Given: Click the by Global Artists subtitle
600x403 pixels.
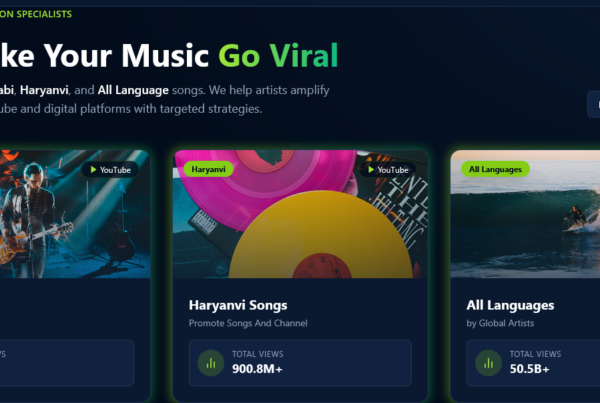Looking at the screenshot, I should click(500, 323).
